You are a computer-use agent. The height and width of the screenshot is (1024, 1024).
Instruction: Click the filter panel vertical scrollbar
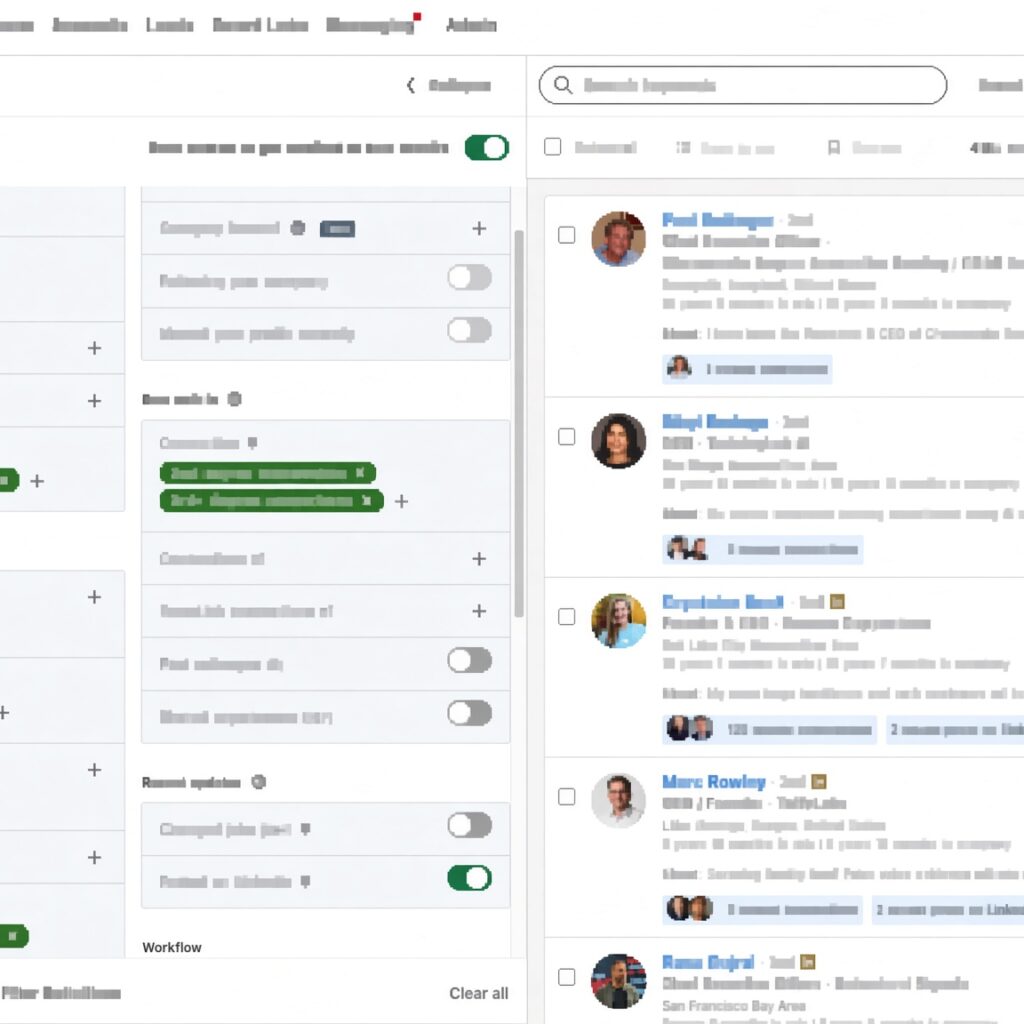(x=519, y=423)
